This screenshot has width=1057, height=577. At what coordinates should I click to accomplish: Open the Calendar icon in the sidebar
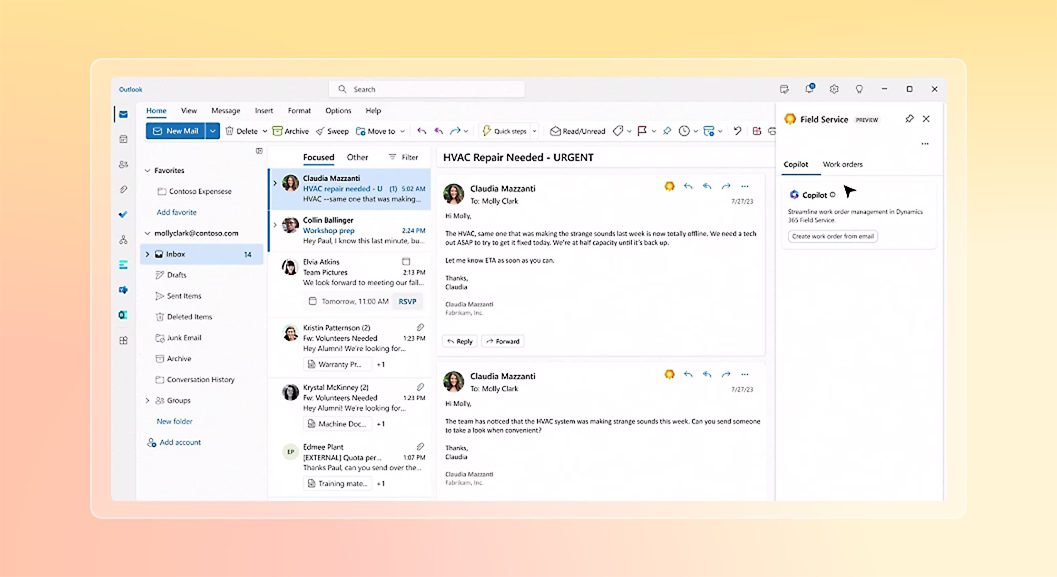(123, 140)
